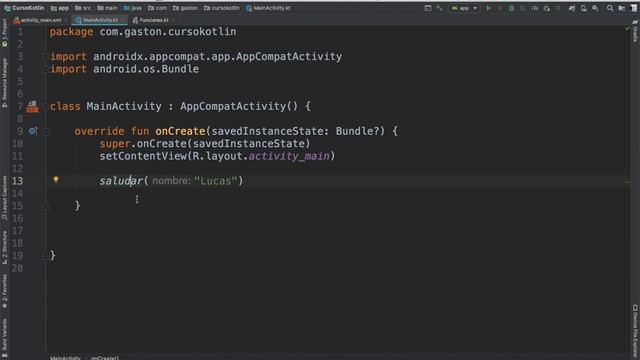Open the Layout Captures side tab
This screenshot has width=640, height=360.
click(4, 198)
